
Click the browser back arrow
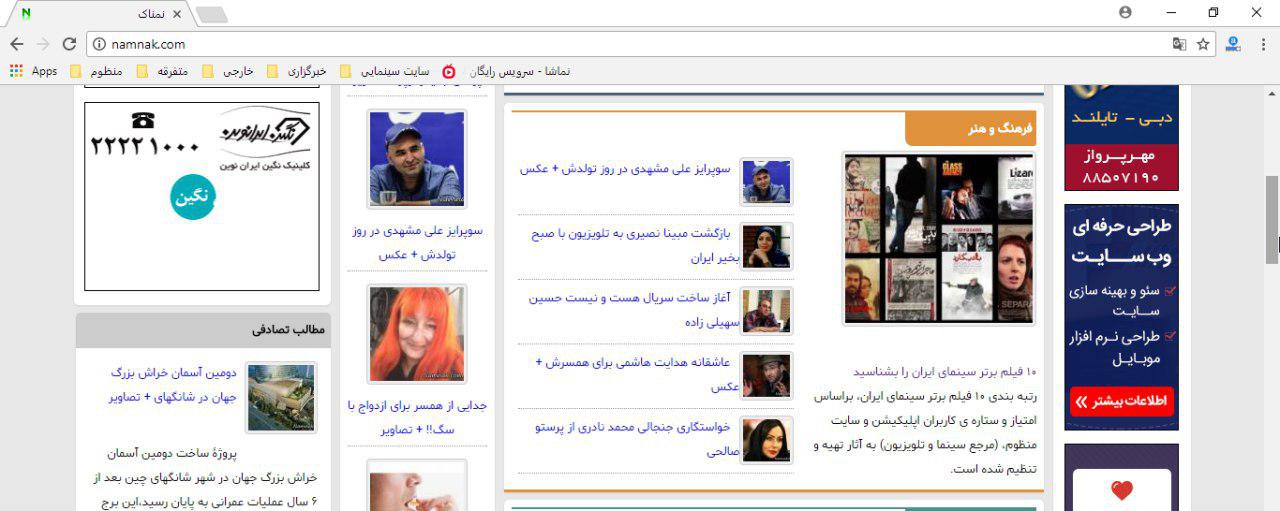(17, 44)
